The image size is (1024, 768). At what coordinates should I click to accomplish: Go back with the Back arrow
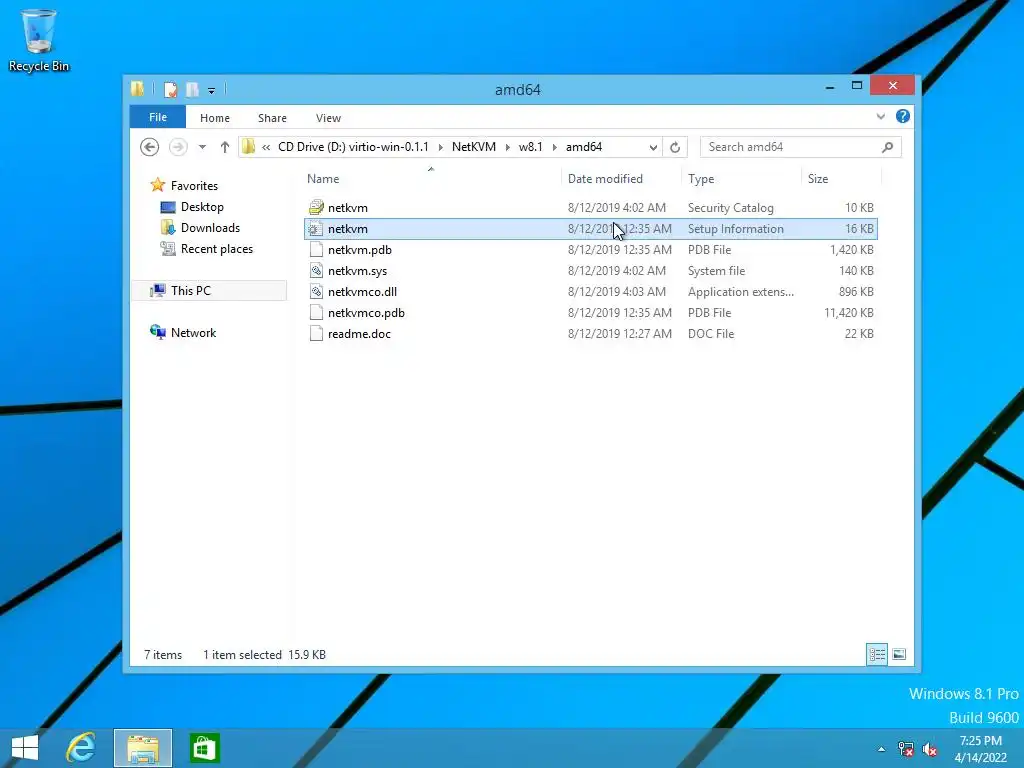[150, 147]
